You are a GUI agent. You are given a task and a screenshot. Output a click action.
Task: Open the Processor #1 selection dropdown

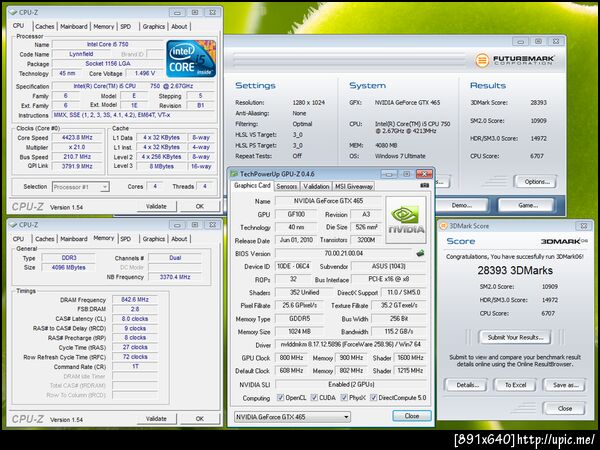point(81,187)
